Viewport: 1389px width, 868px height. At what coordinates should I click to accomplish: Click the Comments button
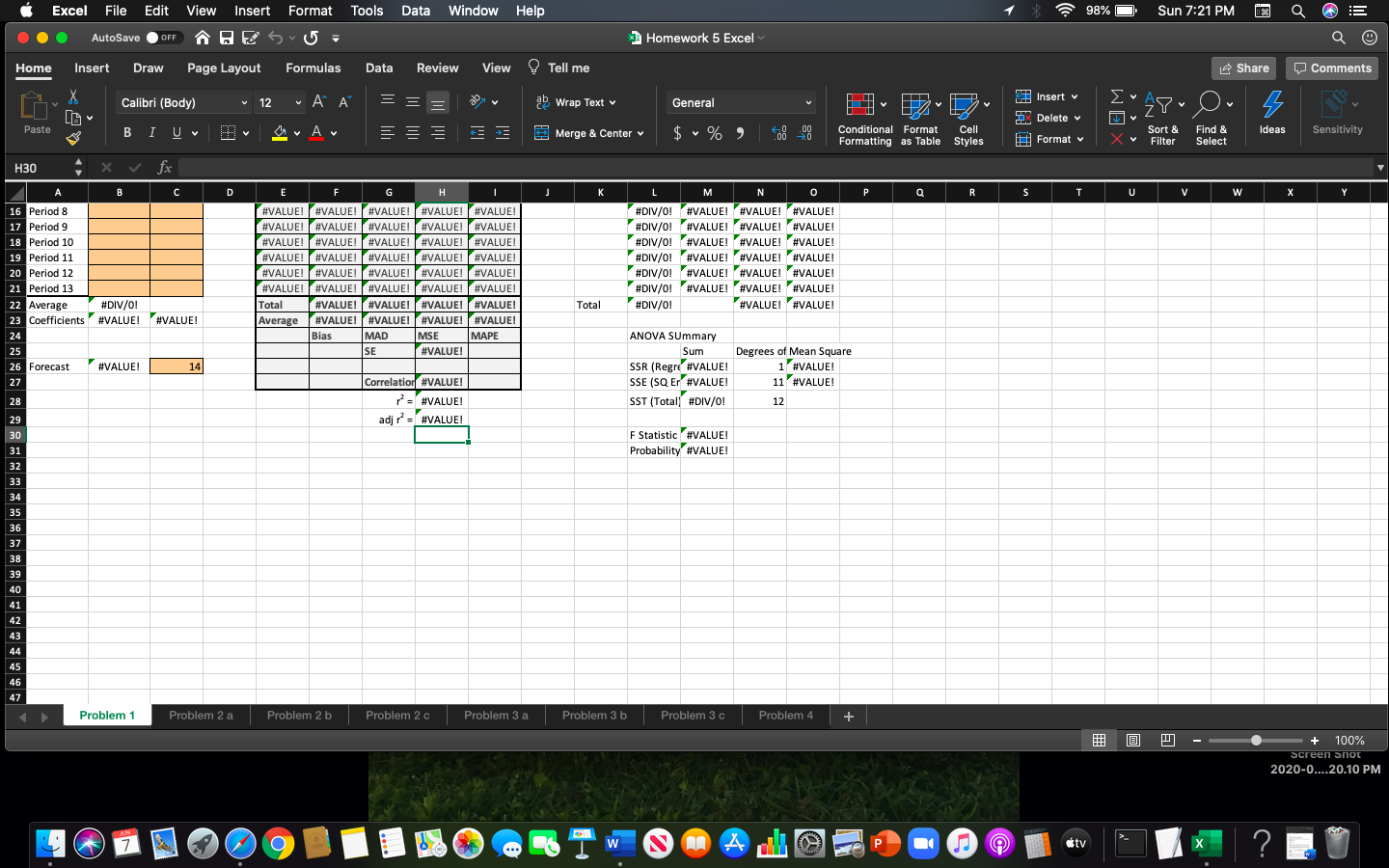1332,68
